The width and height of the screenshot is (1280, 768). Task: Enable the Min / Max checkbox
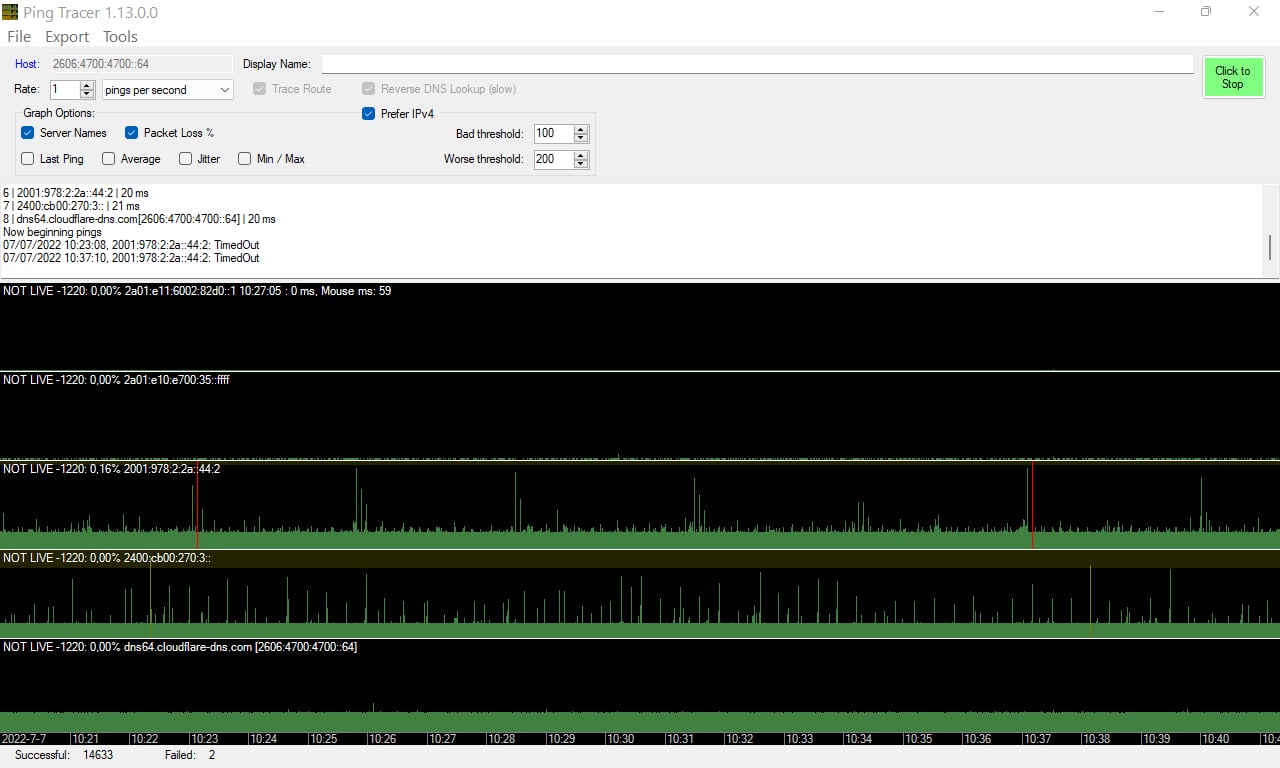(x=245, y=159)
